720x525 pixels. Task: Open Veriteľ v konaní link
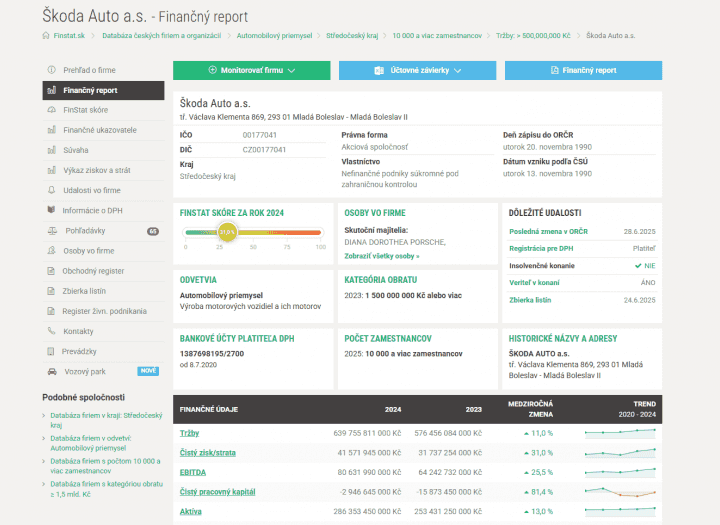coord(534,282)
